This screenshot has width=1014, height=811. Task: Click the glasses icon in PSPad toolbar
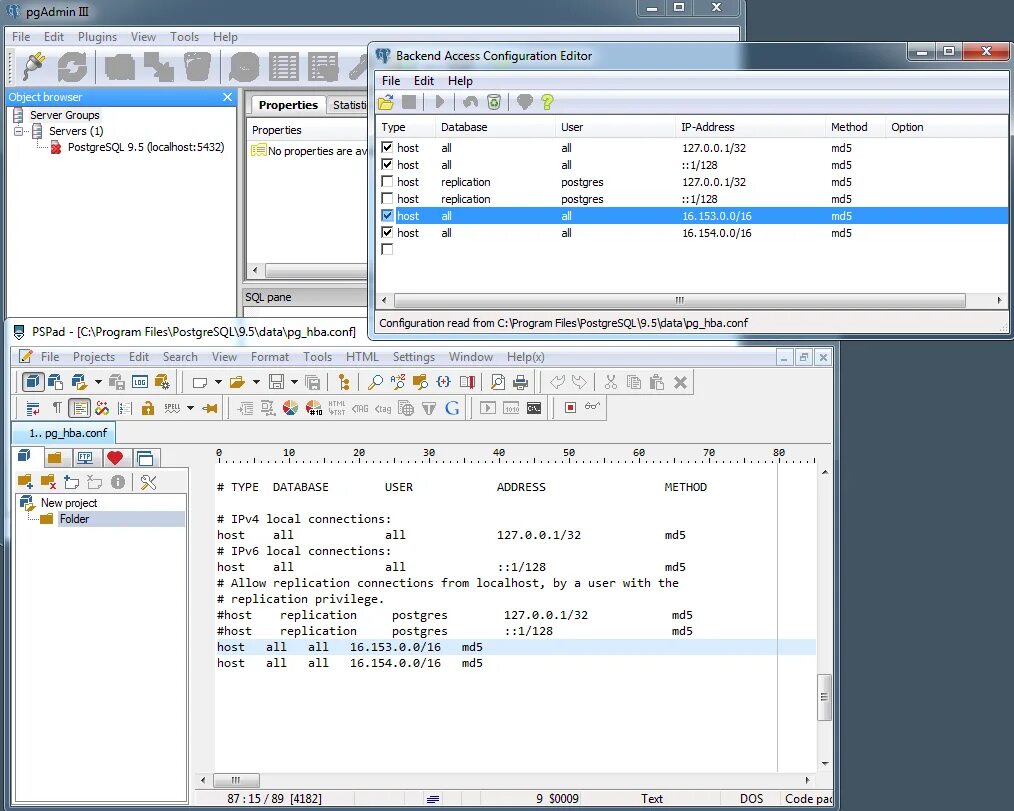click(x=592, y=407)
